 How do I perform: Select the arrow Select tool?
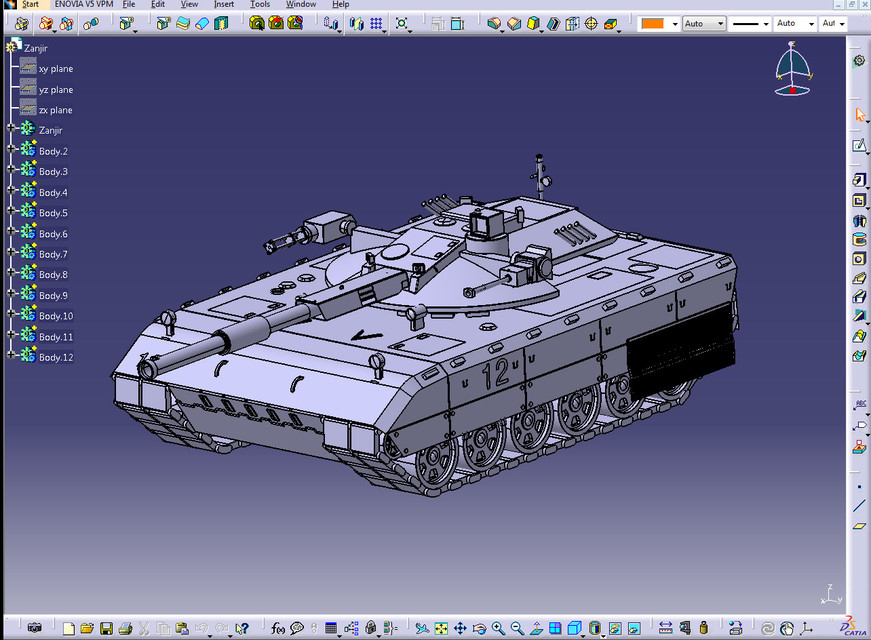coord(860,114)
